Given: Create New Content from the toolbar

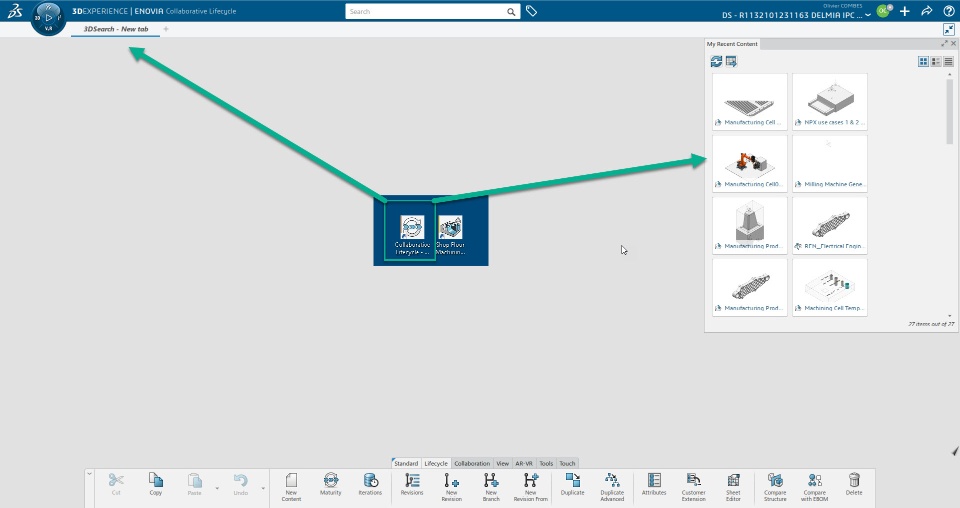Looking at the screenshot, I should (x=291, y=487).
